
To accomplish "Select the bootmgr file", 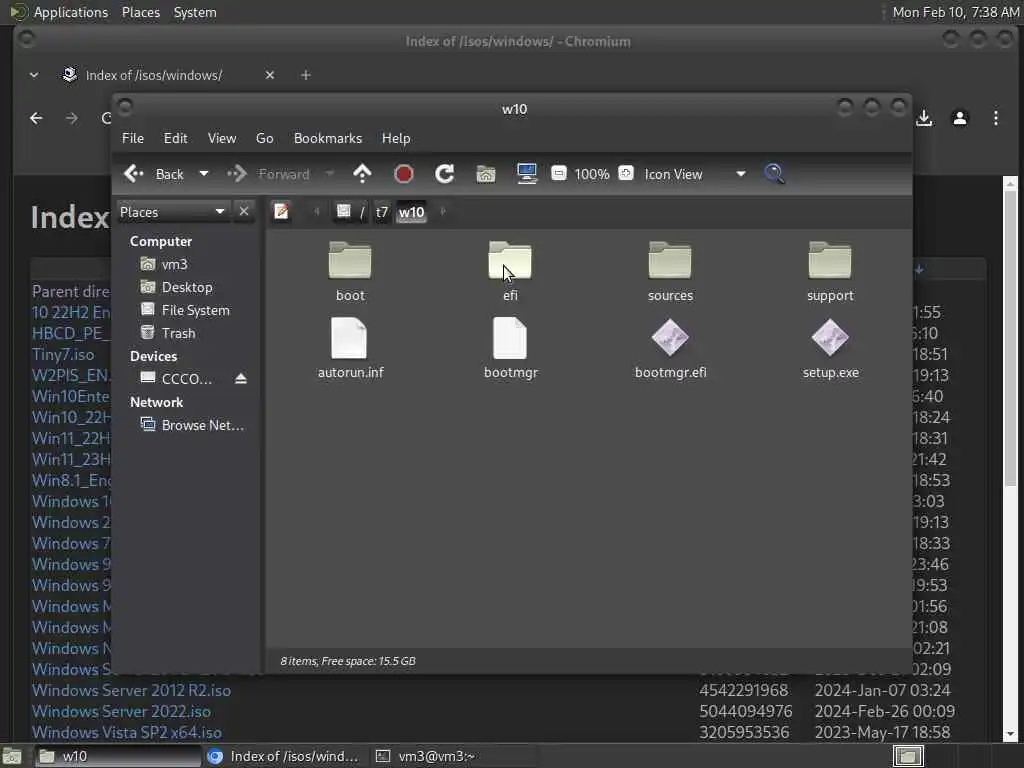I will (510, 348).
